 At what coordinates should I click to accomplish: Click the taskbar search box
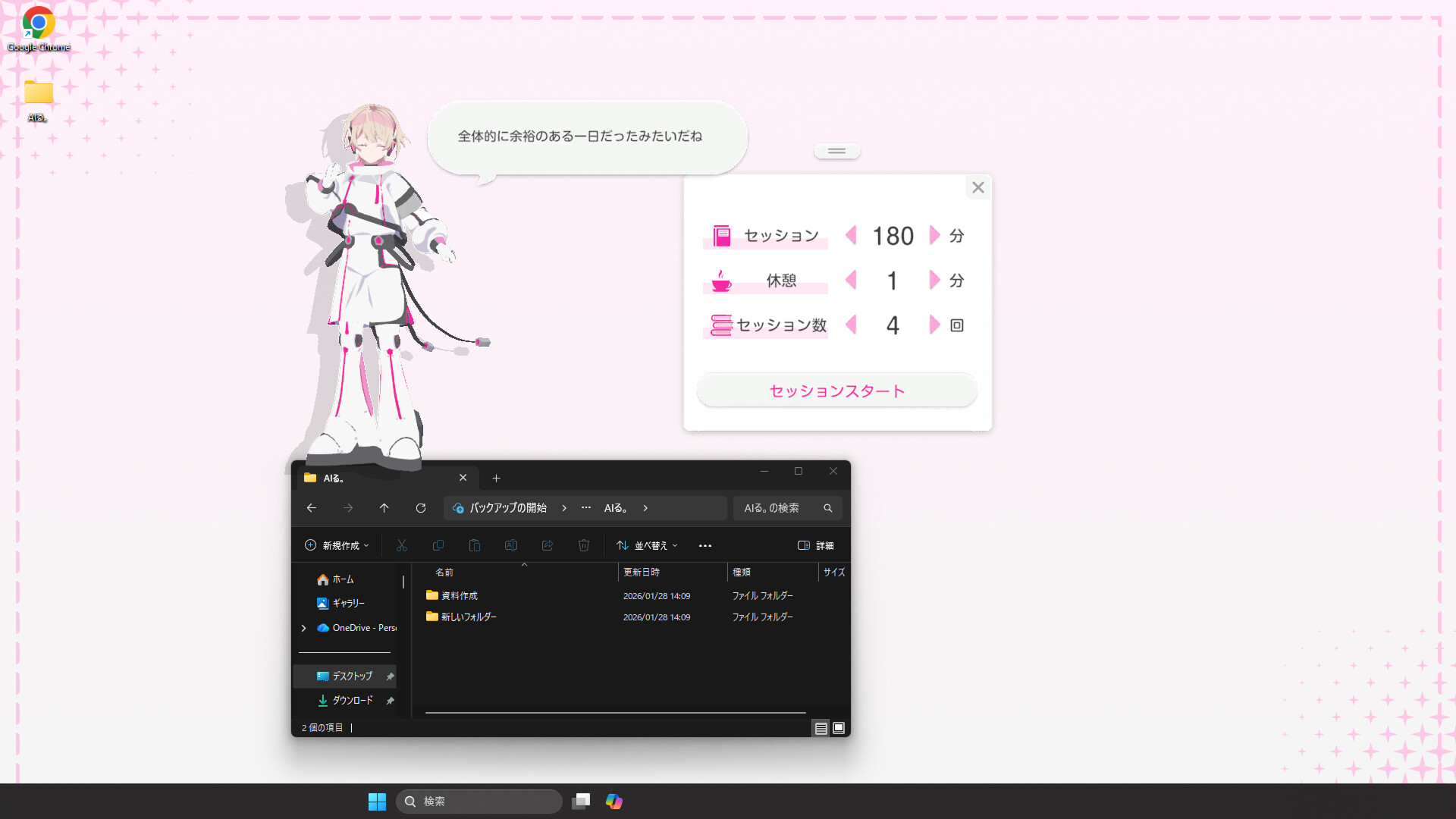(x=479, y=802)
